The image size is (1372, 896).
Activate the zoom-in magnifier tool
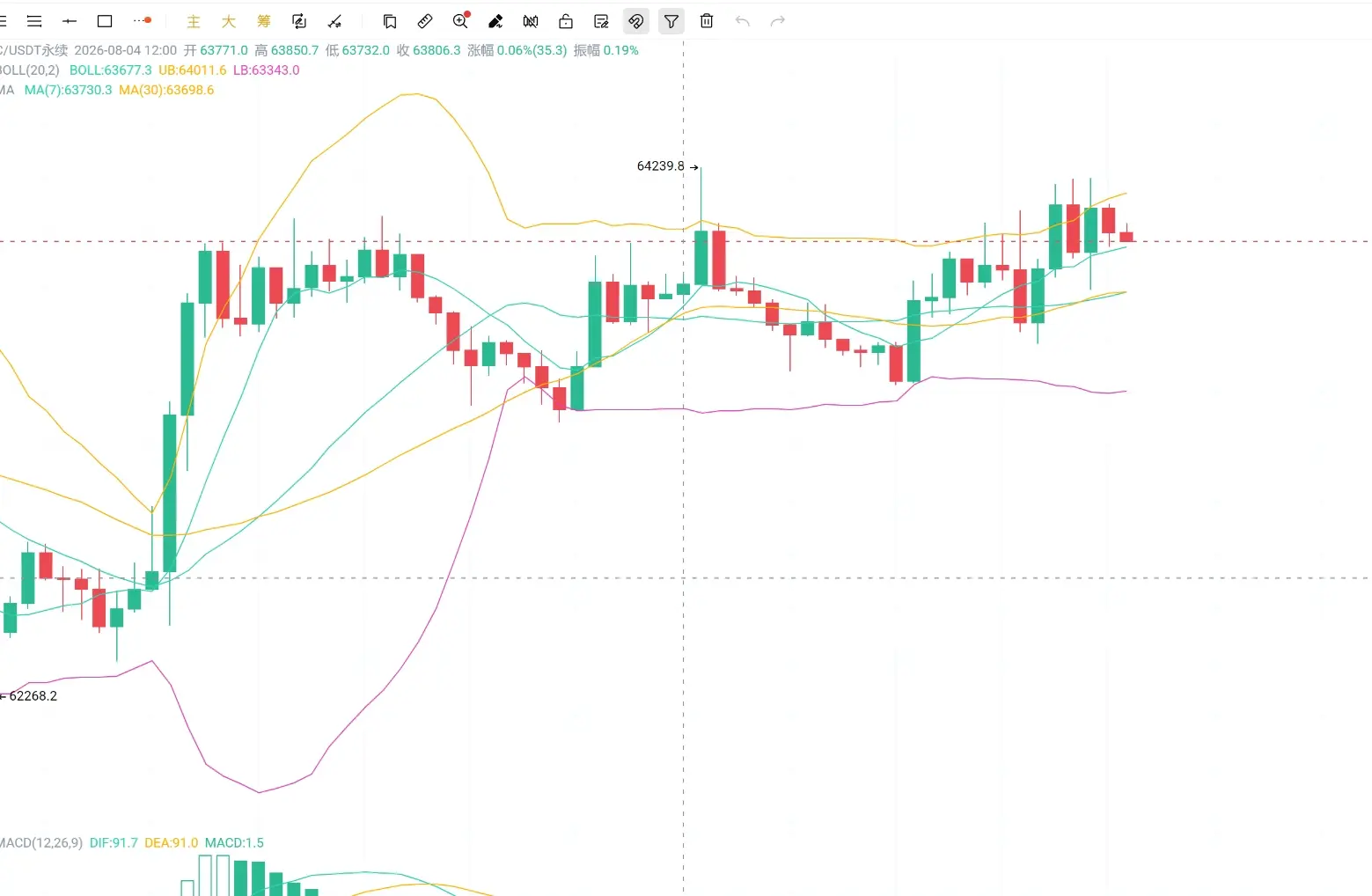460,21
